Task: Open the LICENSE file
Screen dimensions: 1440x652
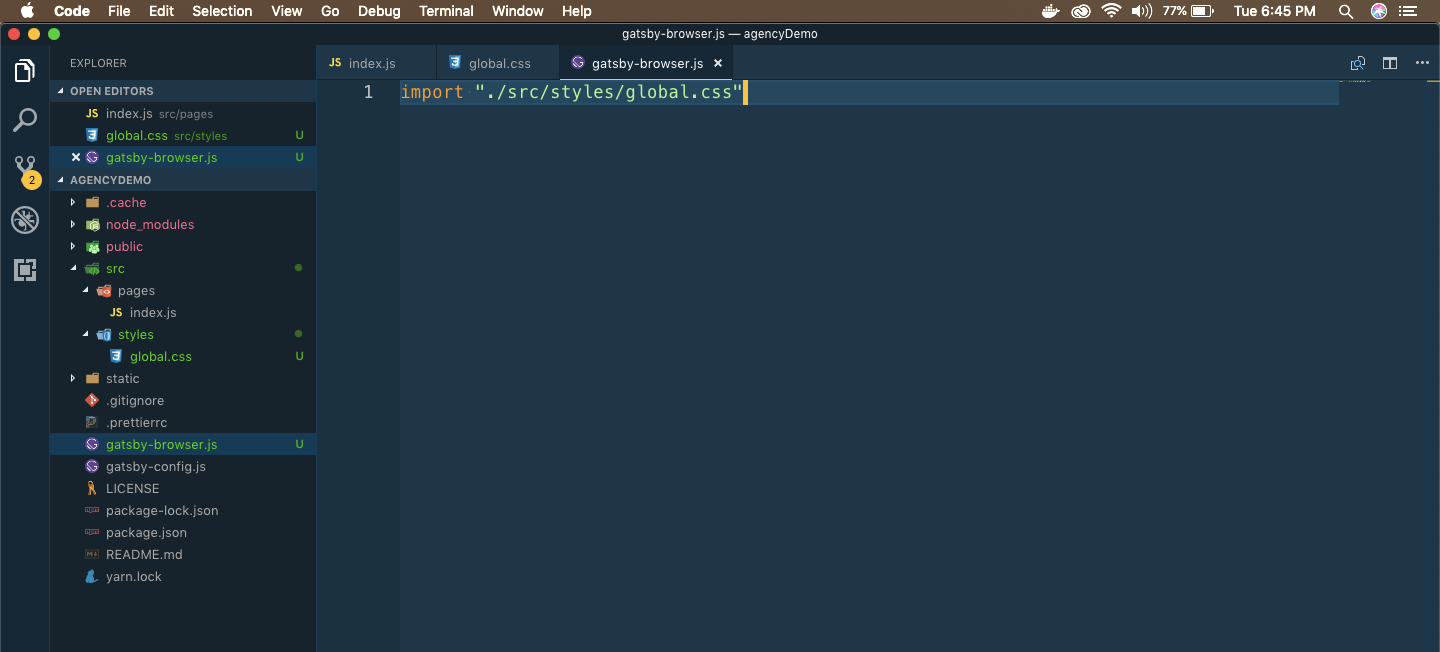Action: [183, 488]
